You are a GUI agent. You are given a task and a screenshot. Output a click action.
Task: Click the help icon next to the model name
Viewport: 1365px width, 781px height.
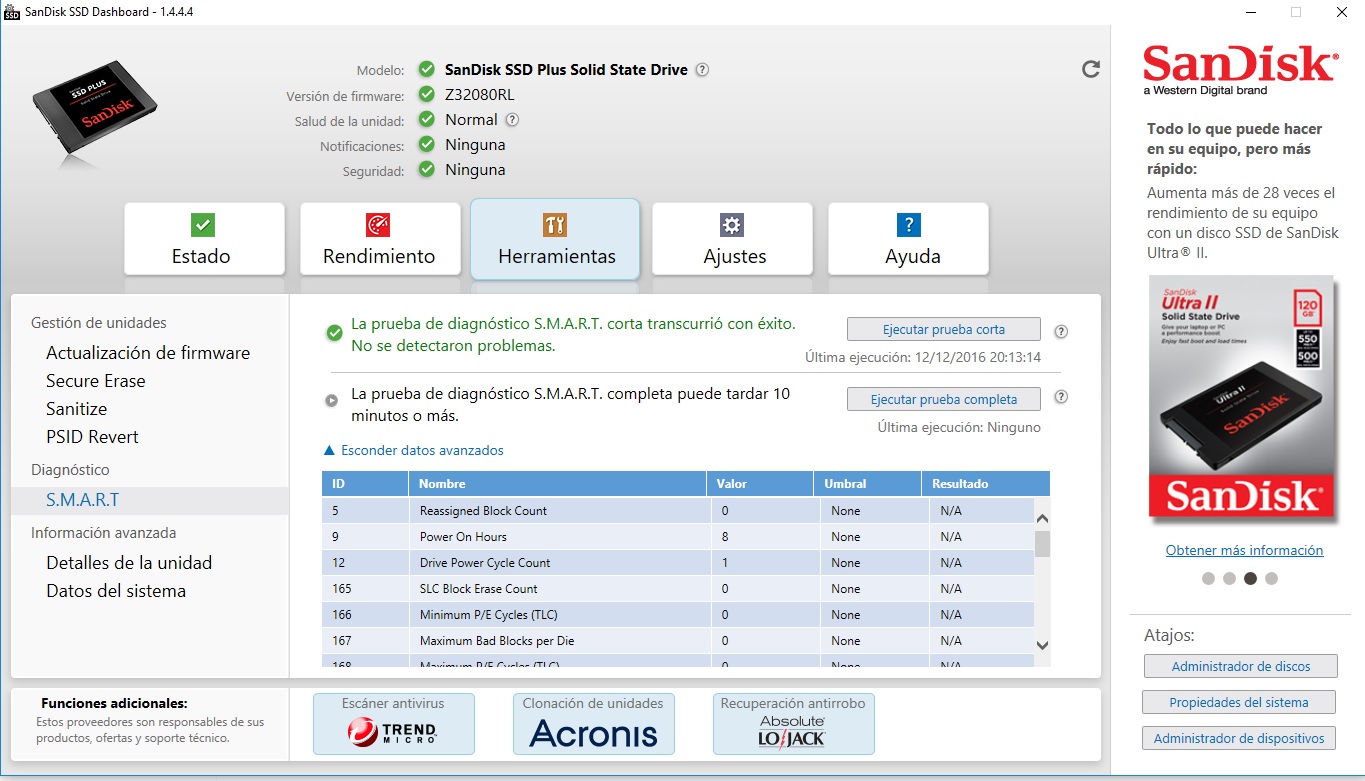(x=702, y=70)
